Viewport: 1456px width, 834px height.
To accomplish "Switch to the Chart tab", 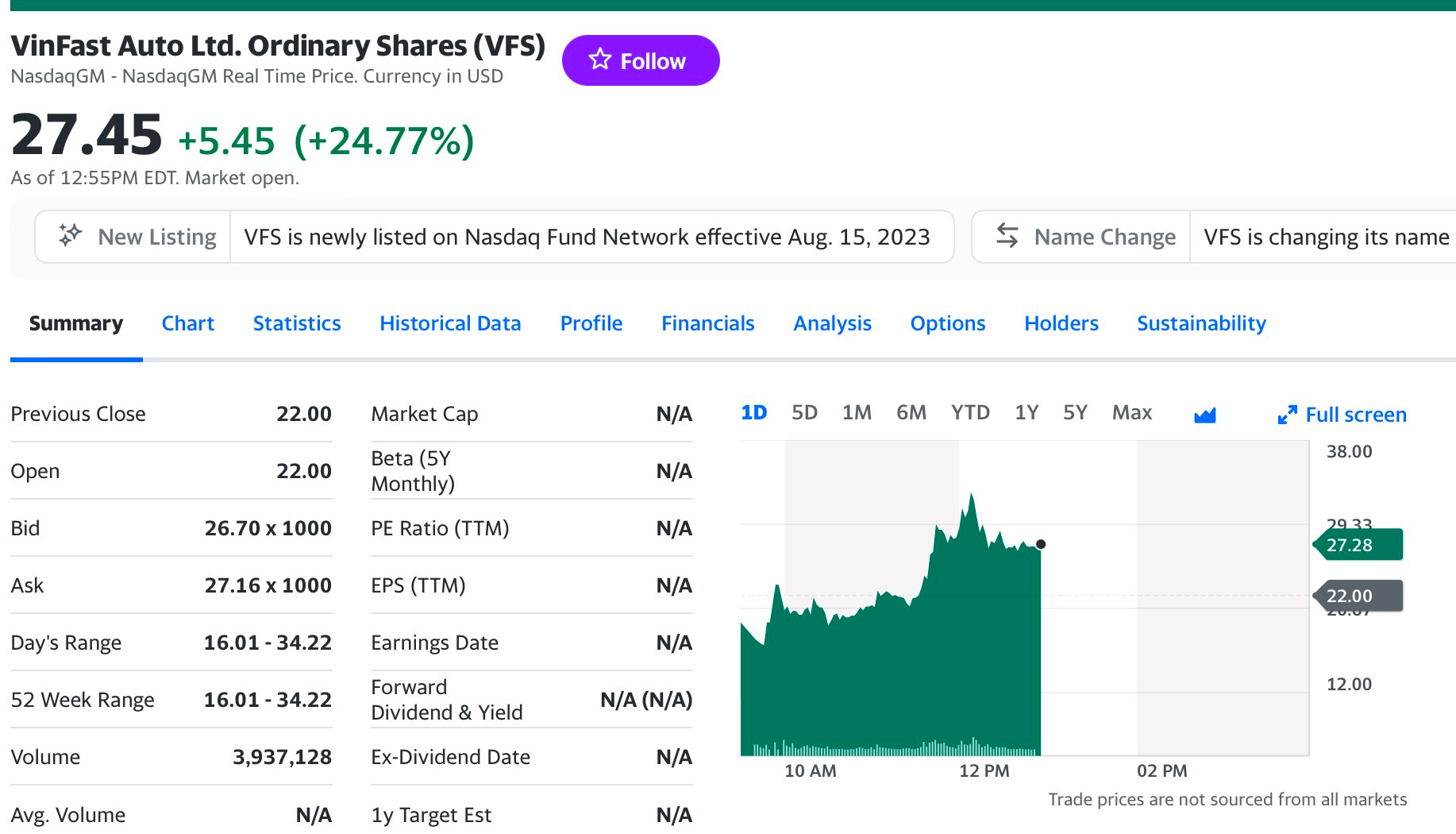I will tap(188, 323).
